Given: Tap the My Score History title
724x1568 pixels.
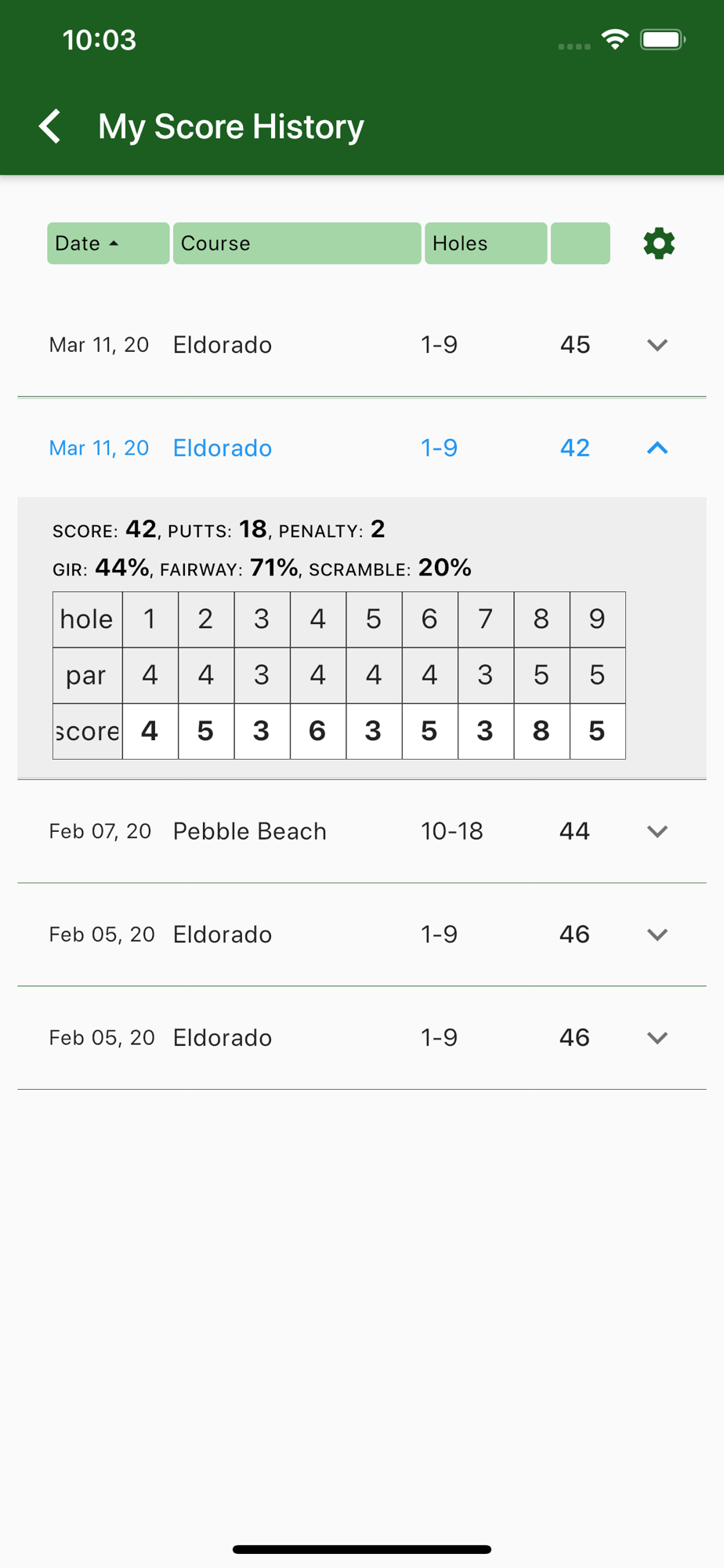Looking at the screenshot, I should click(x=231, y=126).
